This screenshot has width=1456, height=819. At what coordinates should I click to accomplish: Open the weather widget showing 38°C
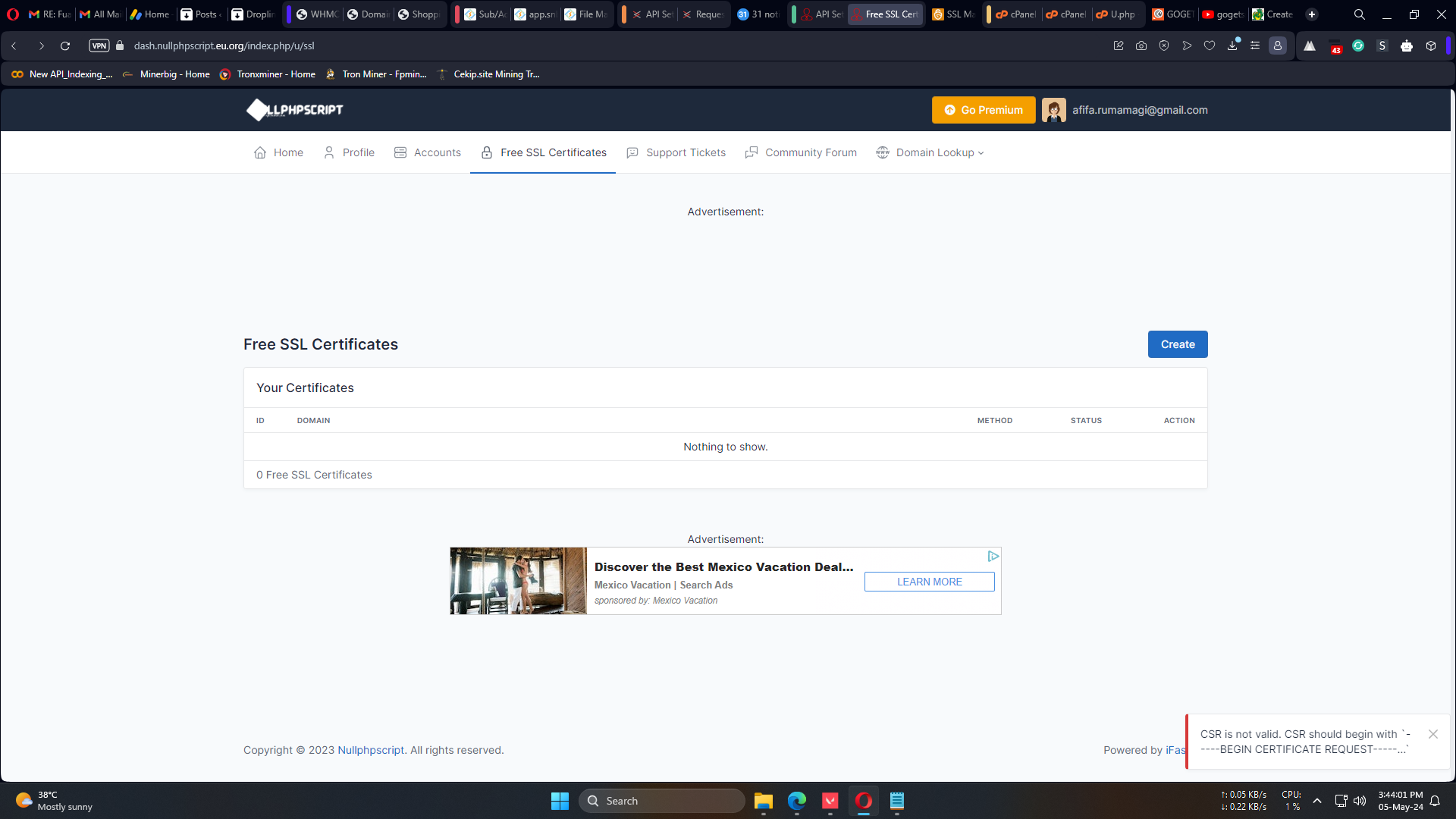click(x=55, y=801)
